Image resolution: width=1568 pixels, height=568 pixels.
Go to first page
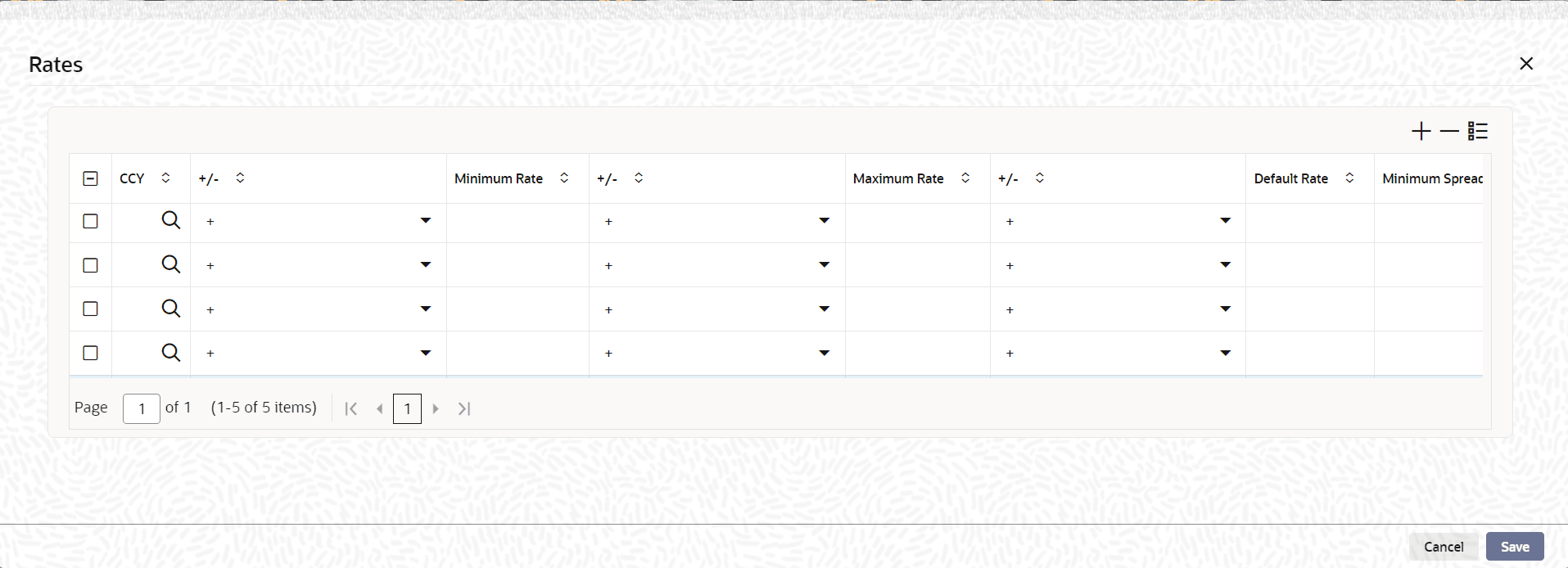pyautogui.click(x=350, y=408)
